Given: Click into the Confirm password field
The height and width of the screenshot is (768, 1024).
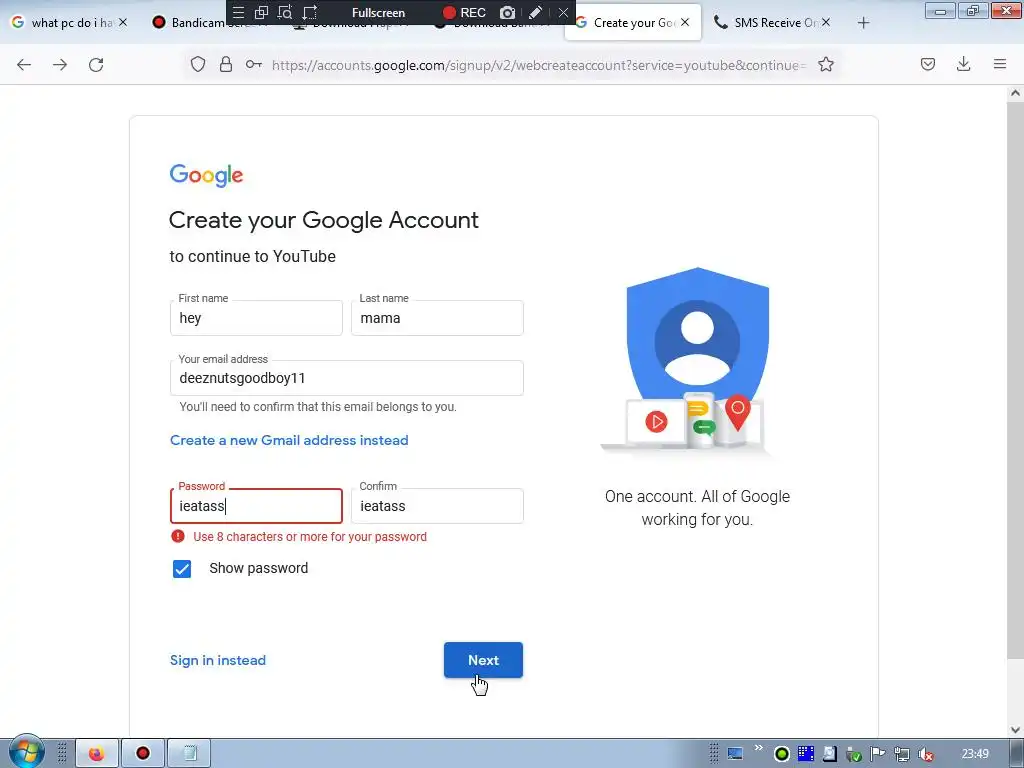Looking at the screenshot, I should pos(437,506).
